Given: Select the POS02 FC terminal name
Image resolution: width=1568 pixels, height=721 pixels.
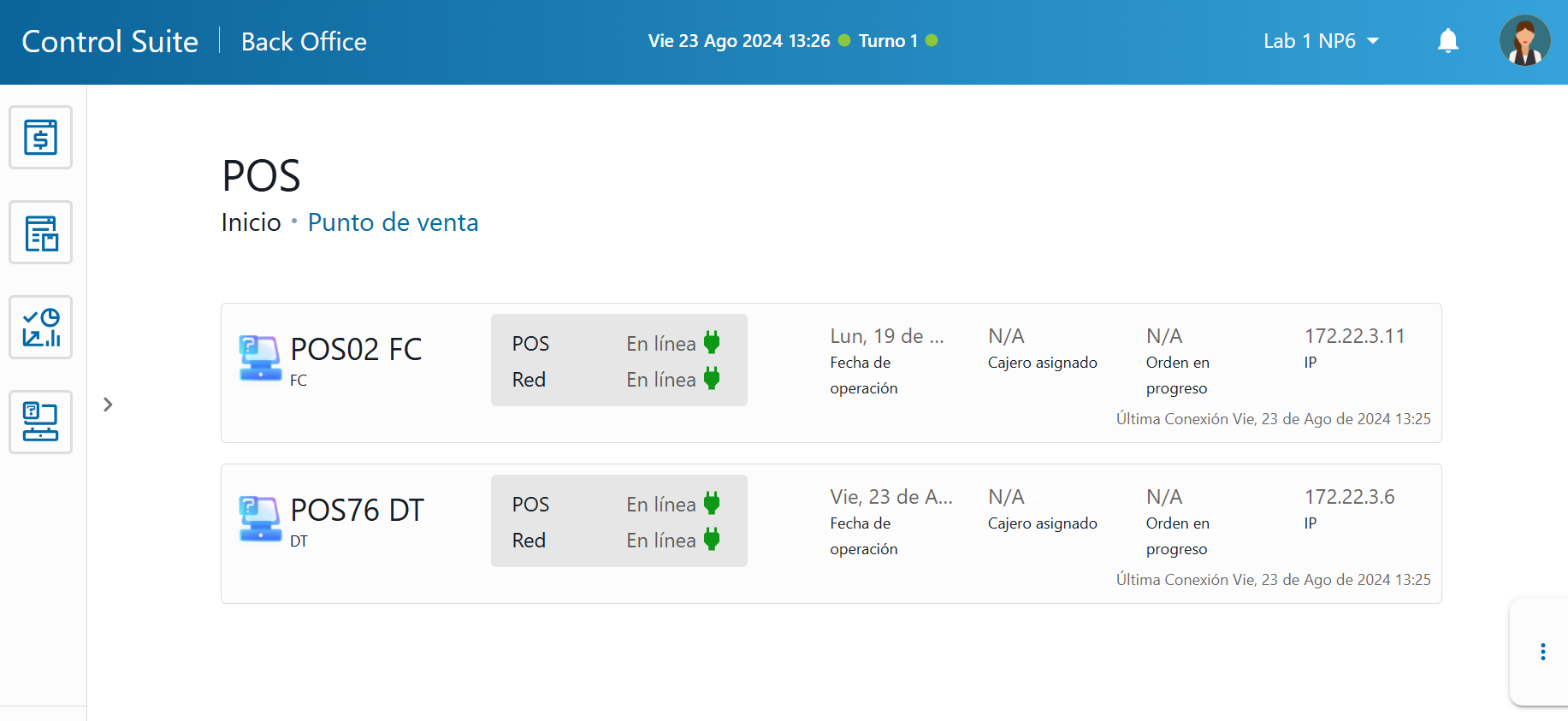Looking at the screenshot, I should click(356, 349).
